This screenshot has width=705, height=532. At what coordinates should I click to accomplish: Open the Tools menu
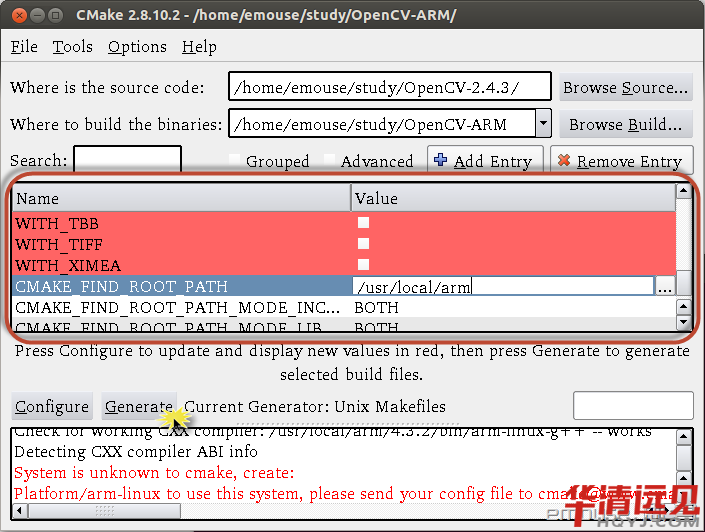coord(73,47)
